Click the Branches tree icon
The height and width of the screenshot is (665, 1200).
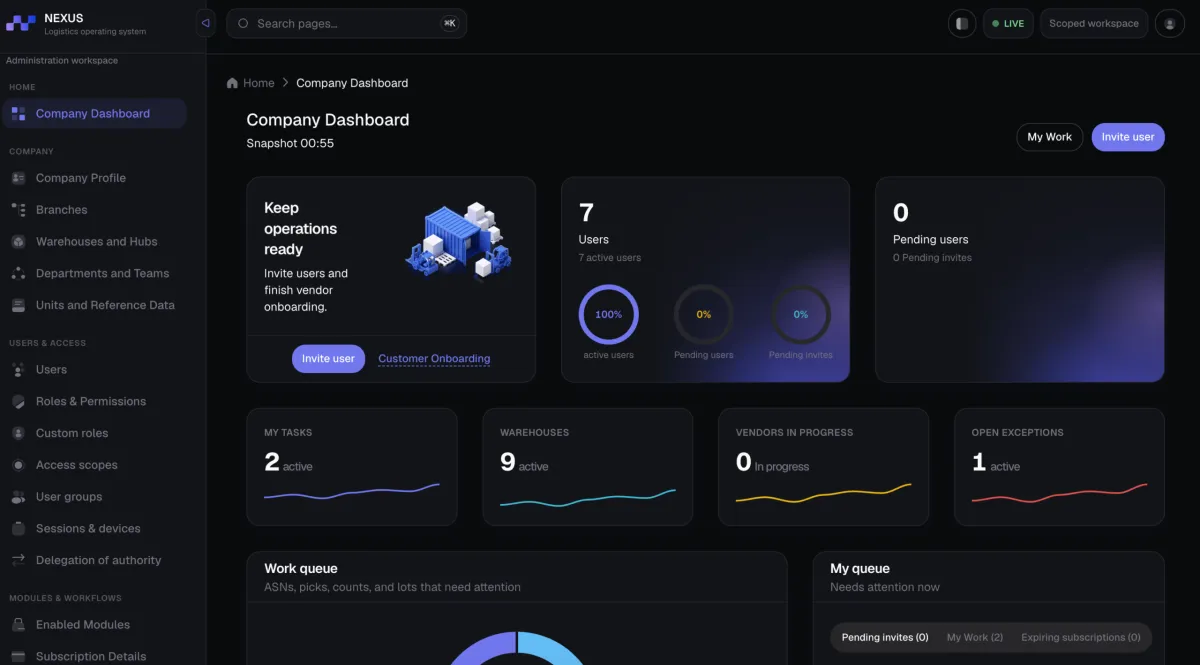(x=18, y=210)
